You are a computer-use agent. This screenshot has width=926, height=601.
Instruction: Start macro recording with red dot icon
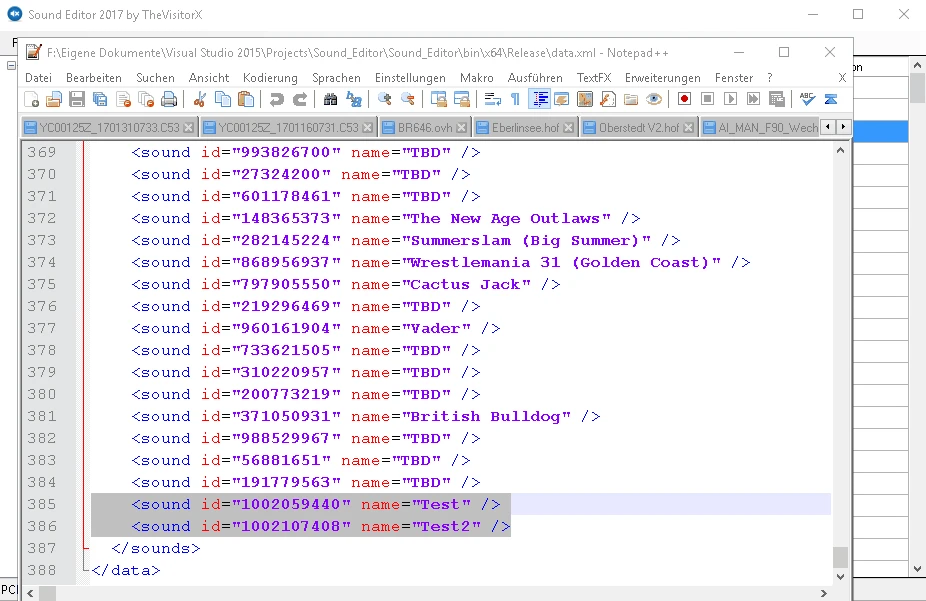(684, 99)
